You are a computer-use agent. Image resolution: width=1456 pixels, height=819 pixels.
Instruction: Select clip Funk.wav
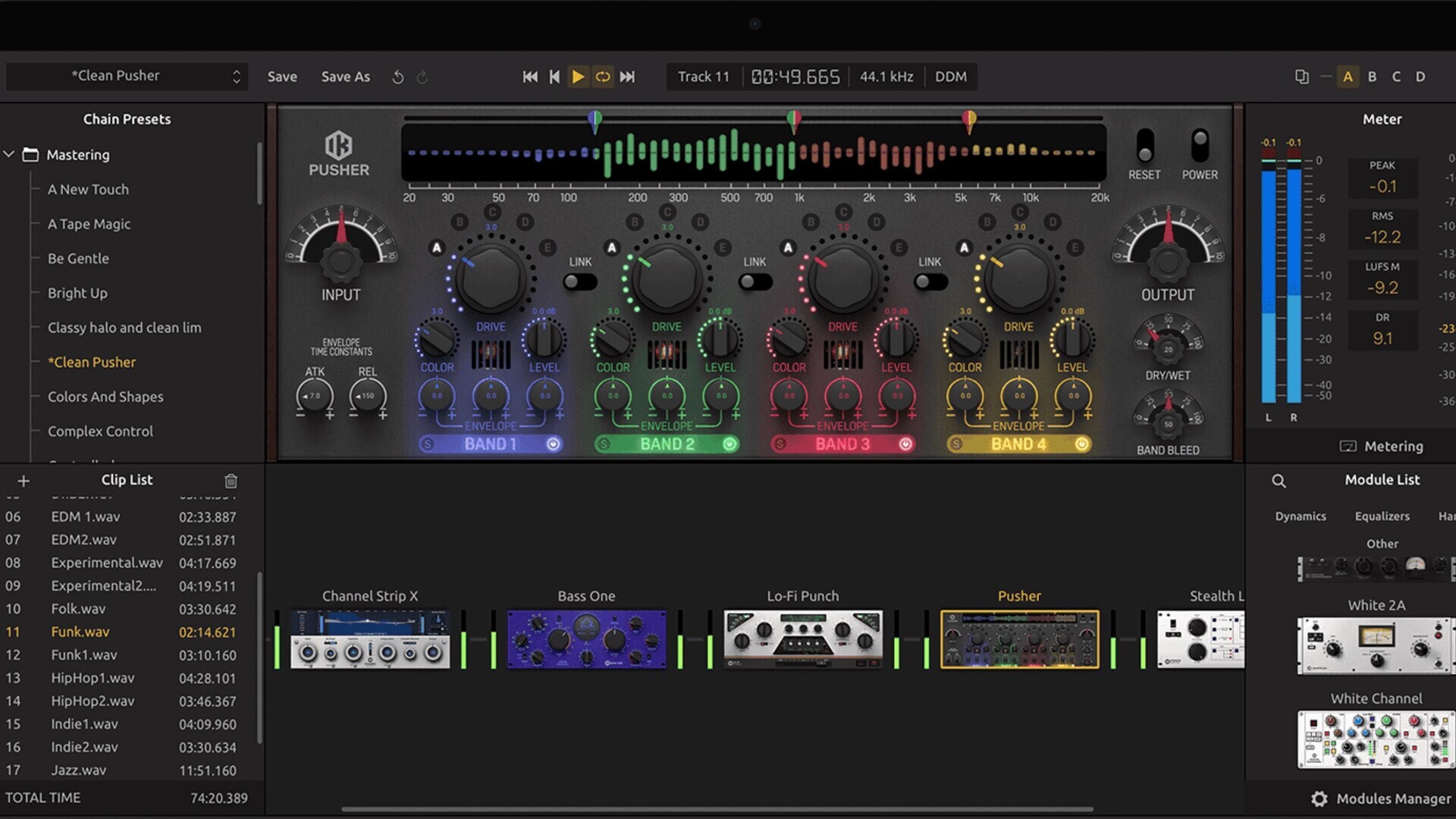[121, 632]
